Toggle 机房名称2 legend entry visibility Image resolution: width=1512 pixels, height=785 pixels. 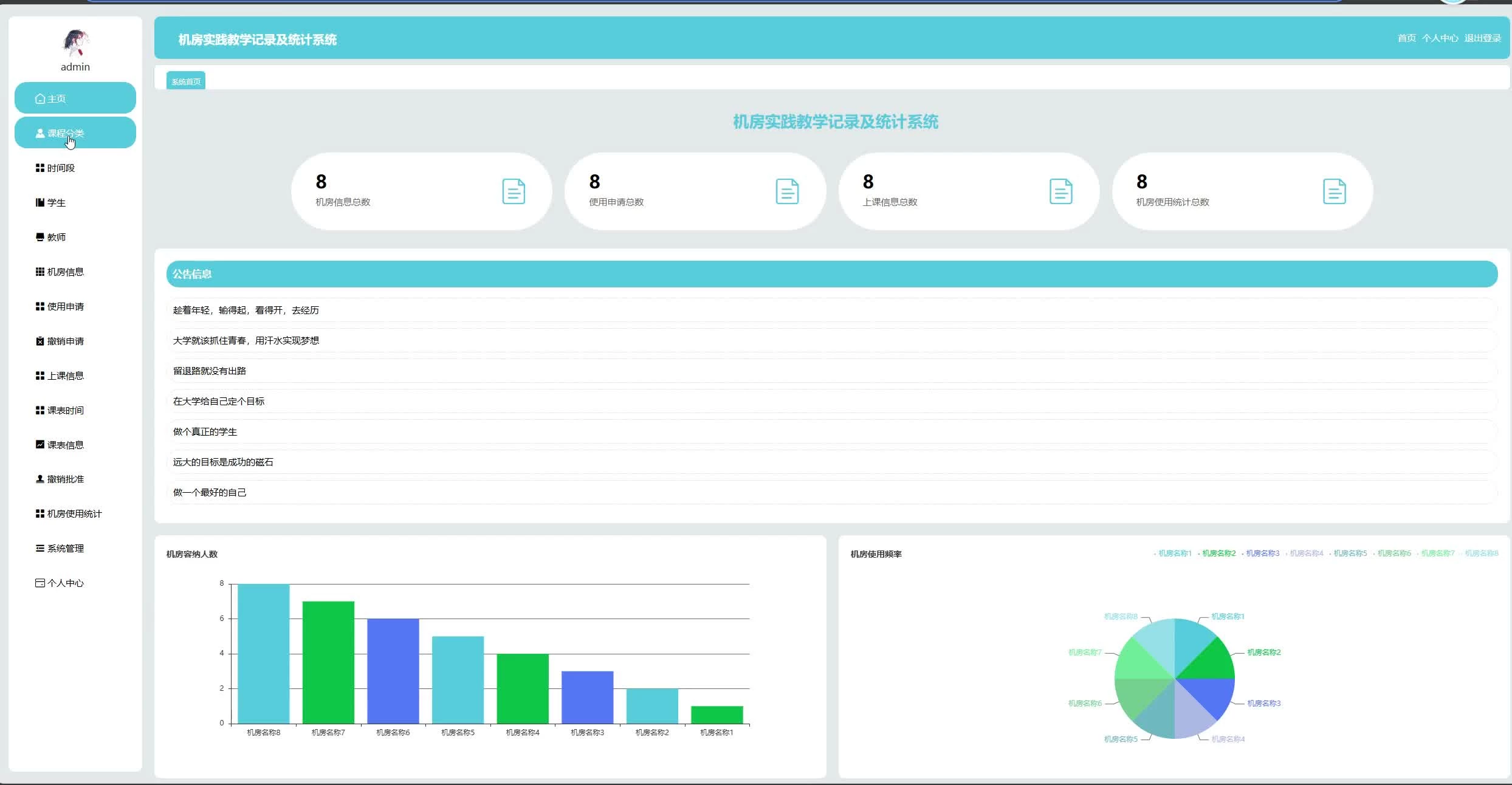(1218, 554)
